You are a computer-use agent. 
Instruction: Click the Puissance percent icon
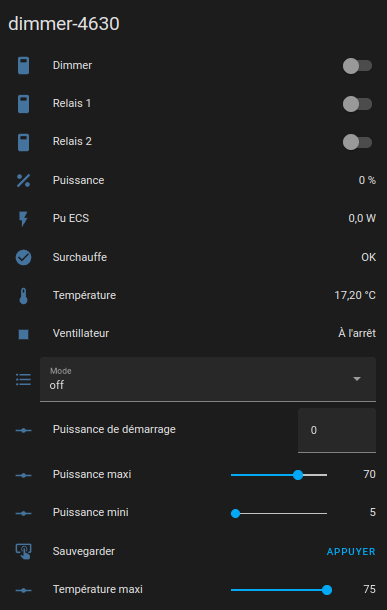(x=23, y=181)
